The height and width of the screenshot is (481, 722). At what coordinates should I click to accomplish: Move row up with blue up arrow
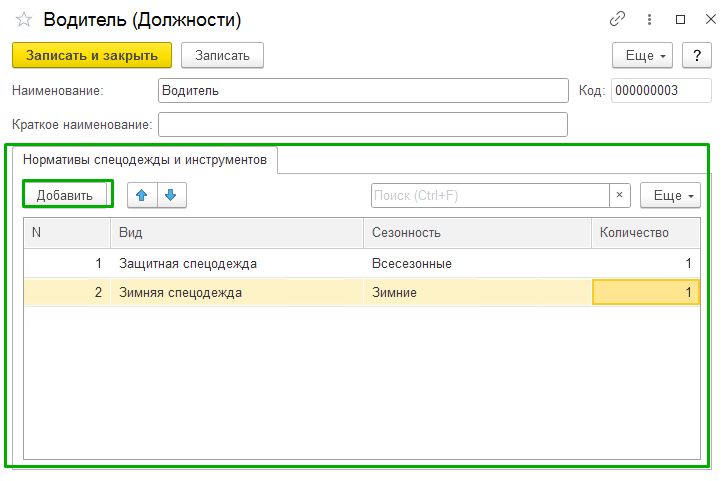click(143, 195)
